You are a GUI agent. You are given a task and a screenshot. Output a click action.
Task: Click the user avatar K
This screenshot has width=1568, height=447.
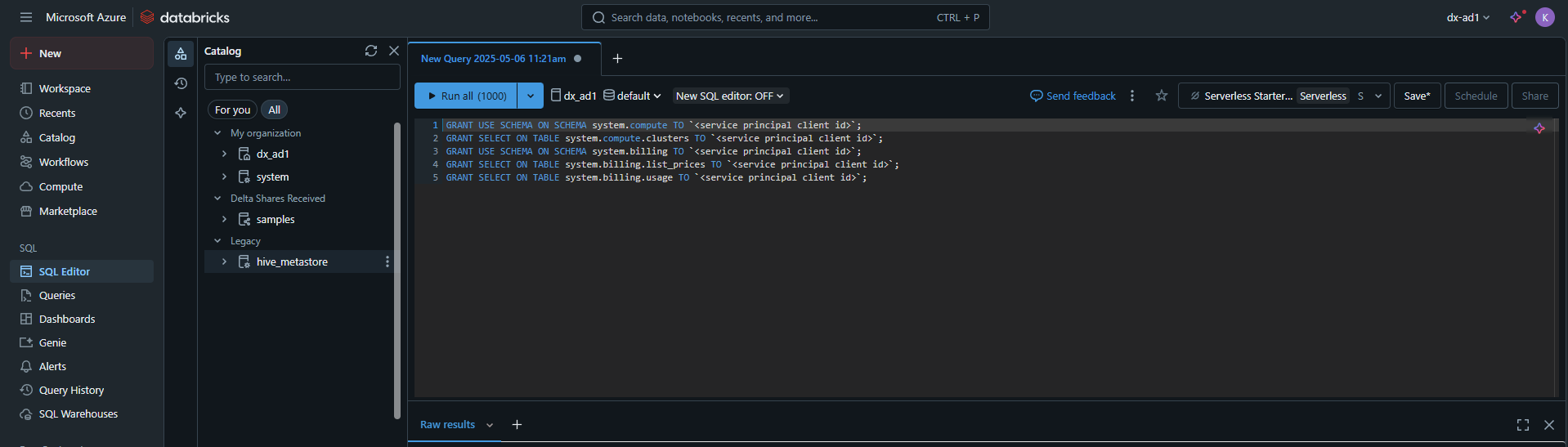1544,17
